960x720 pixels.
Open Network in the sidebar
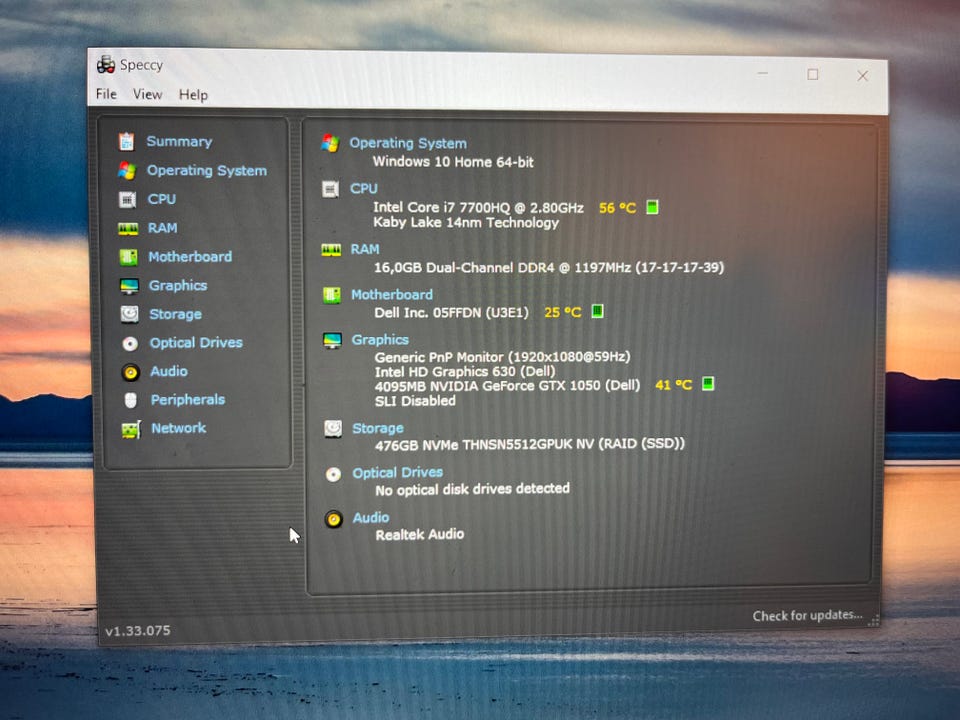pos(179,428)
